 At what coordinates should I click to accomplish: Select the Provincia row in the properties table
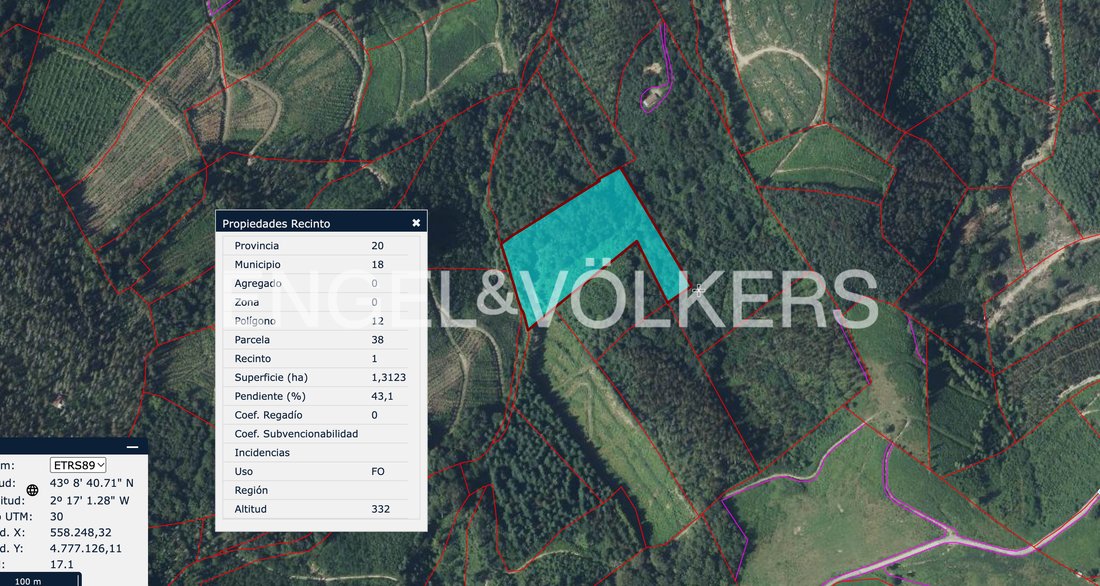pos(321,246)
